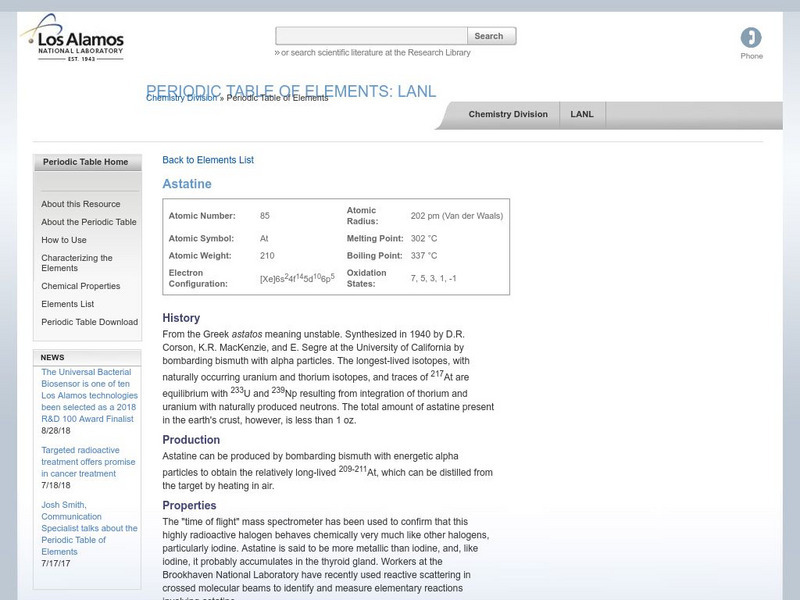Open Periodic Table Download page
800x600 pixels.
(x=89, y=322)
